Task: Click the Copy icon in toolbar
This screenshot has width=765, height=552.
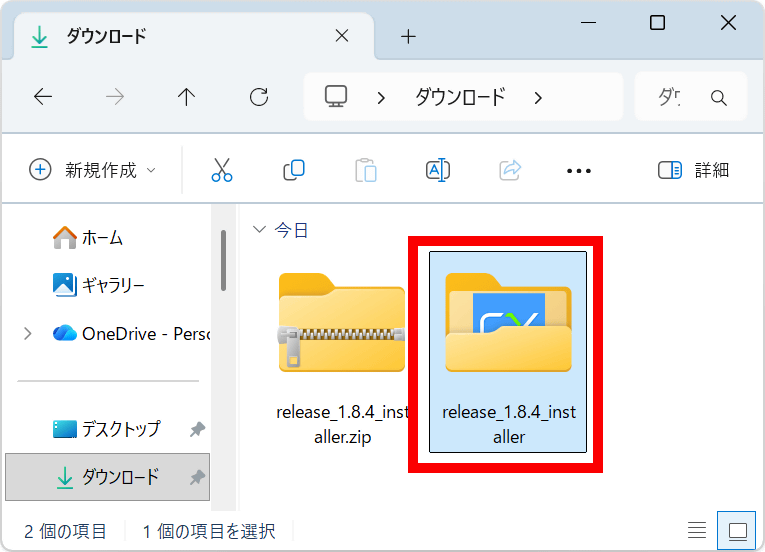Action: [x=294, y=170]
